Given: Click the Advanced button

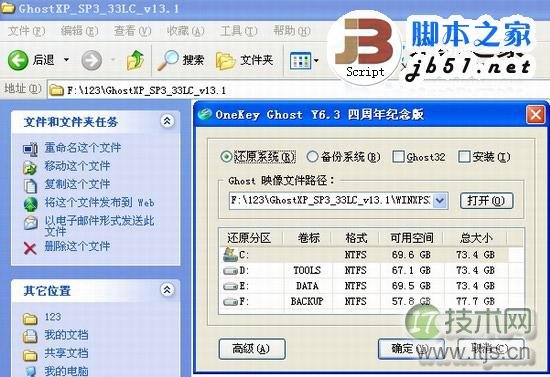Looking at the screenshot, I should coord(252,349).
